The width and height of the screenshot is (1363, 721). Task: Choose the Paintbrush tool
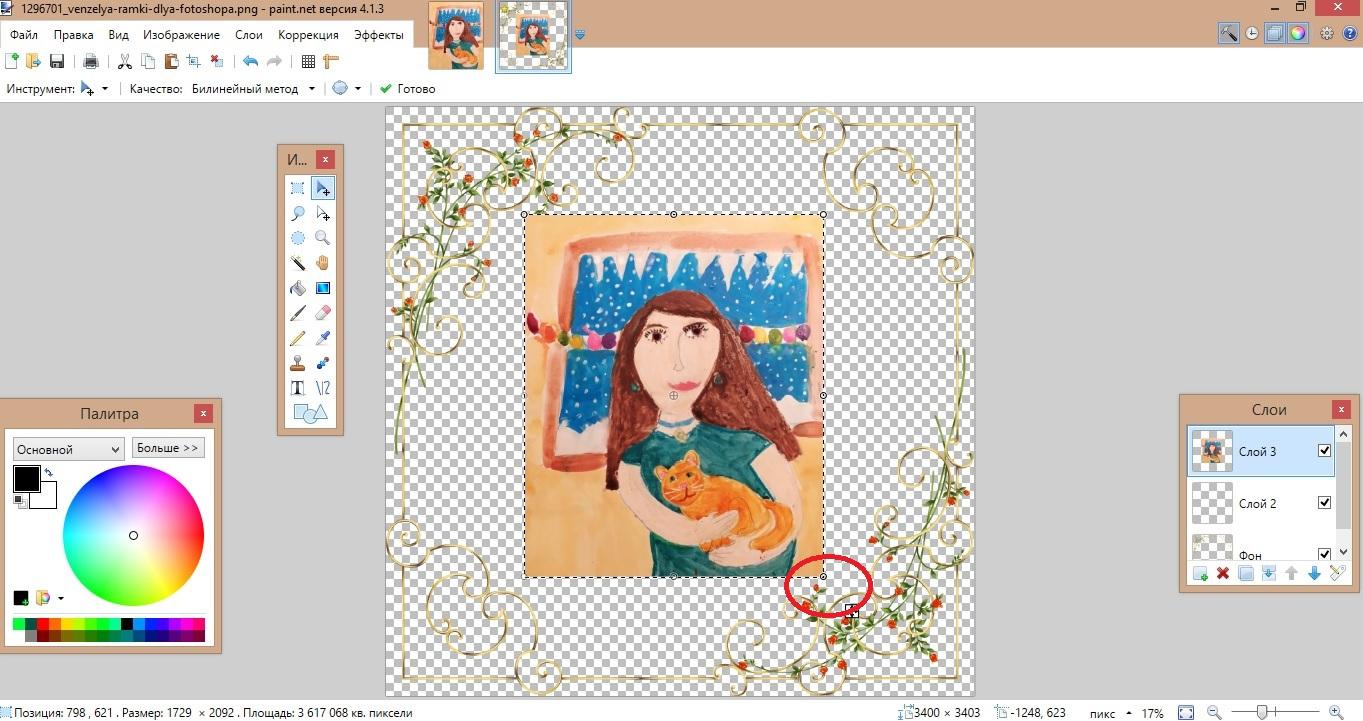(x=297, y=313)
